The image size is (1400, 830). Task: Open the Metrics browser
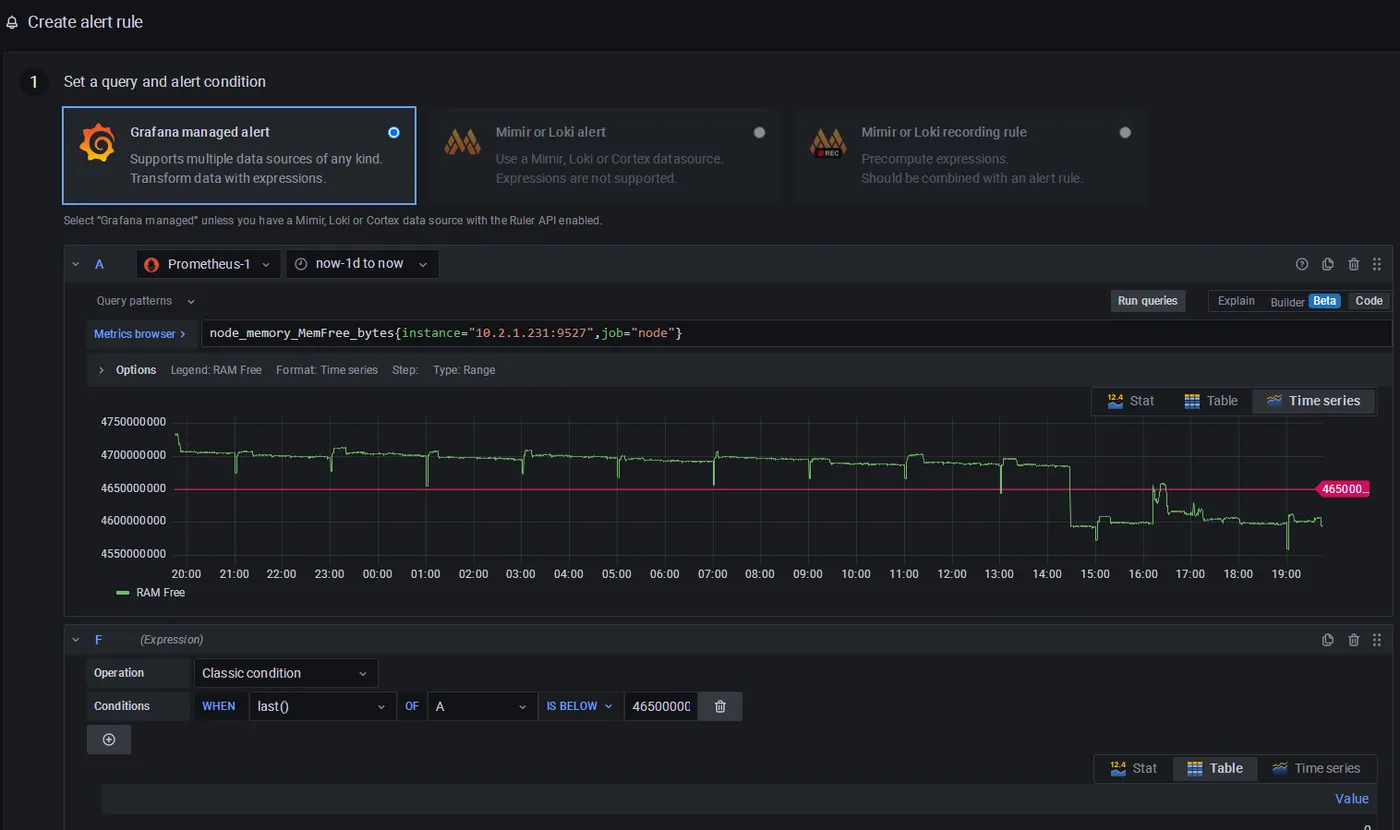[140, 334]
